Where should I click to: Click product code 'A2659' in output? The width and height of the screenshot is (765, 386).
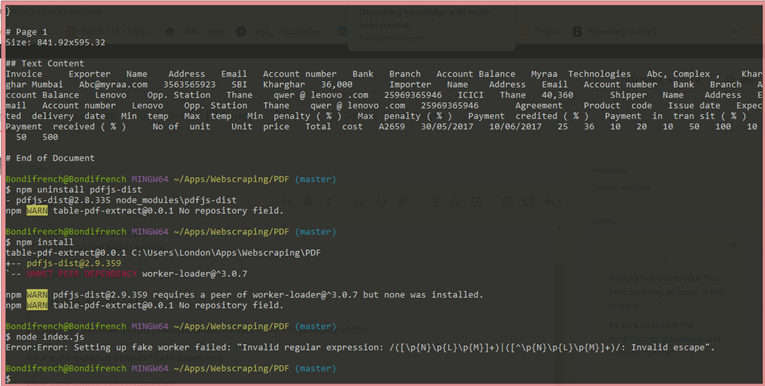click(x=392, y=127)
